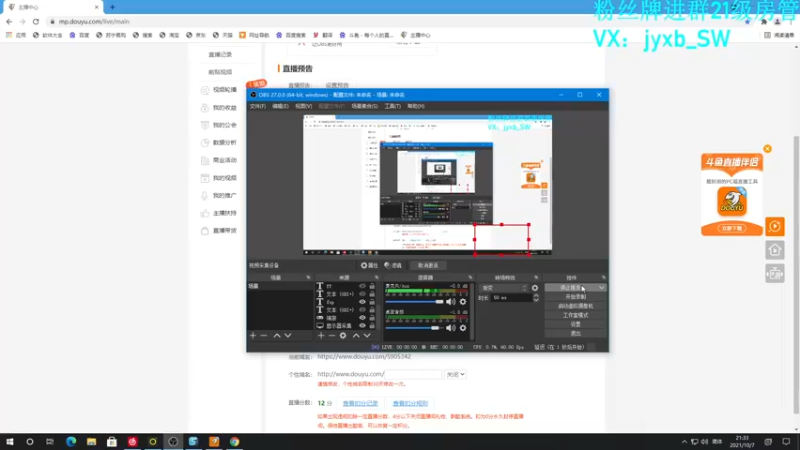The height and width of the screenshot is (450, 800).
Task: Open the scene transition properties gear
Action: (x=535, y=288)
